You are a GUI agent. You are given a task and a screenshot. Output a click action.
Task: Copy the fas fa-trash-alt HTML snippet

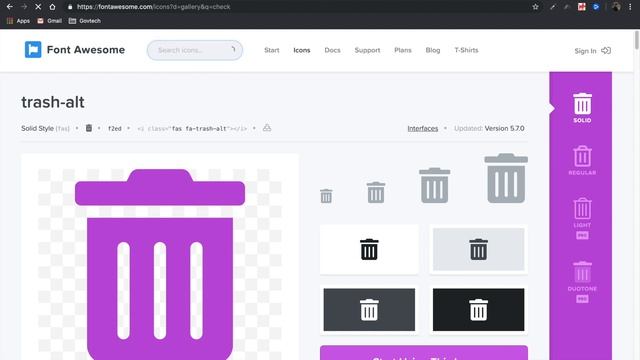click(192, 129)
